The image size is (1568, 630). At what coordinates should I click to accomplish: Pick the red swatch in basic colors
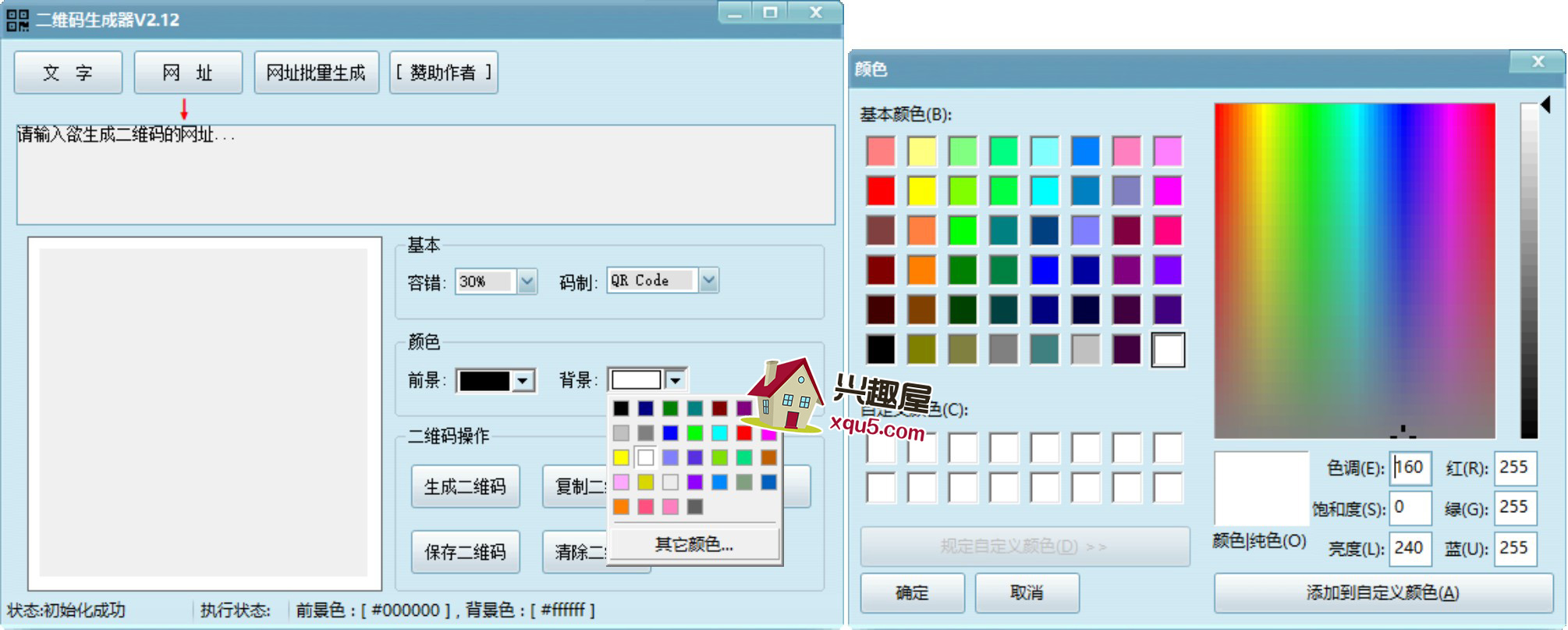881,191
